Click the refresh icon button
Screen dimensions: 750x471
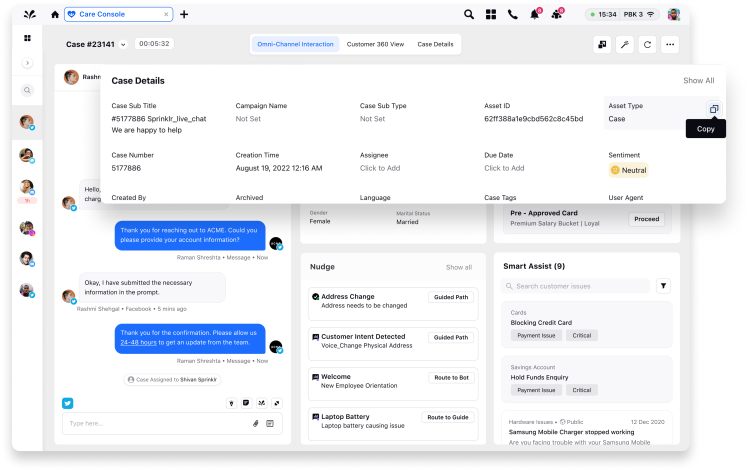(x=647, y=44)
